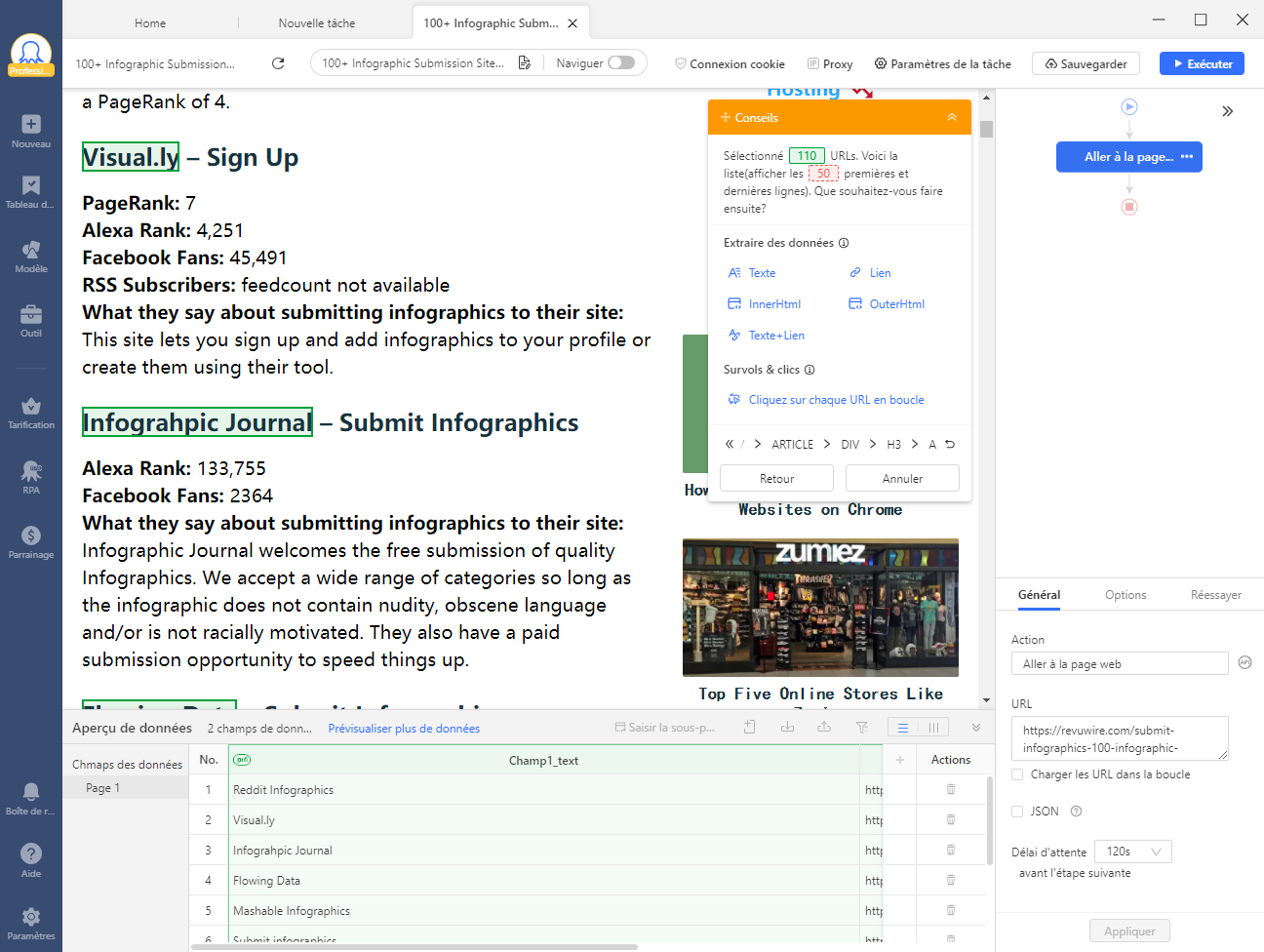
Task: Open the Outil toolbox sidebar icon
Action: (x=31, y=321)
